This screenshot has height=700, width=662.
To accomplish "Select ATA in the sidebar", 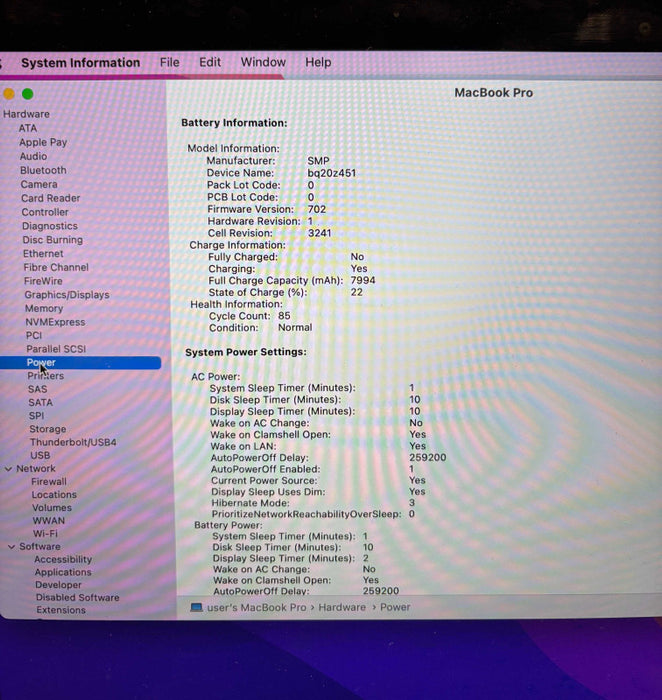I will tap(28, 128).
